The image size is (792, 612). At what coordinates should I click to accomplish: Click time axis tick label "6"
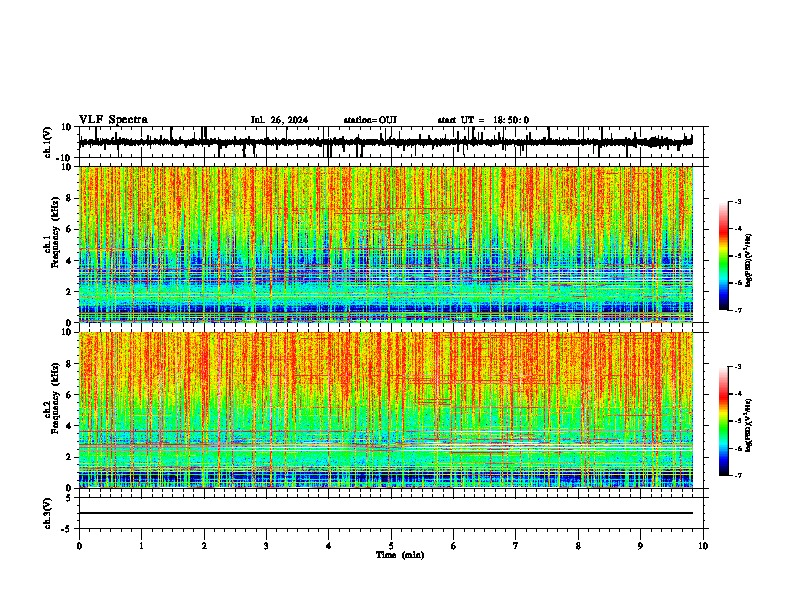[454, 546]
